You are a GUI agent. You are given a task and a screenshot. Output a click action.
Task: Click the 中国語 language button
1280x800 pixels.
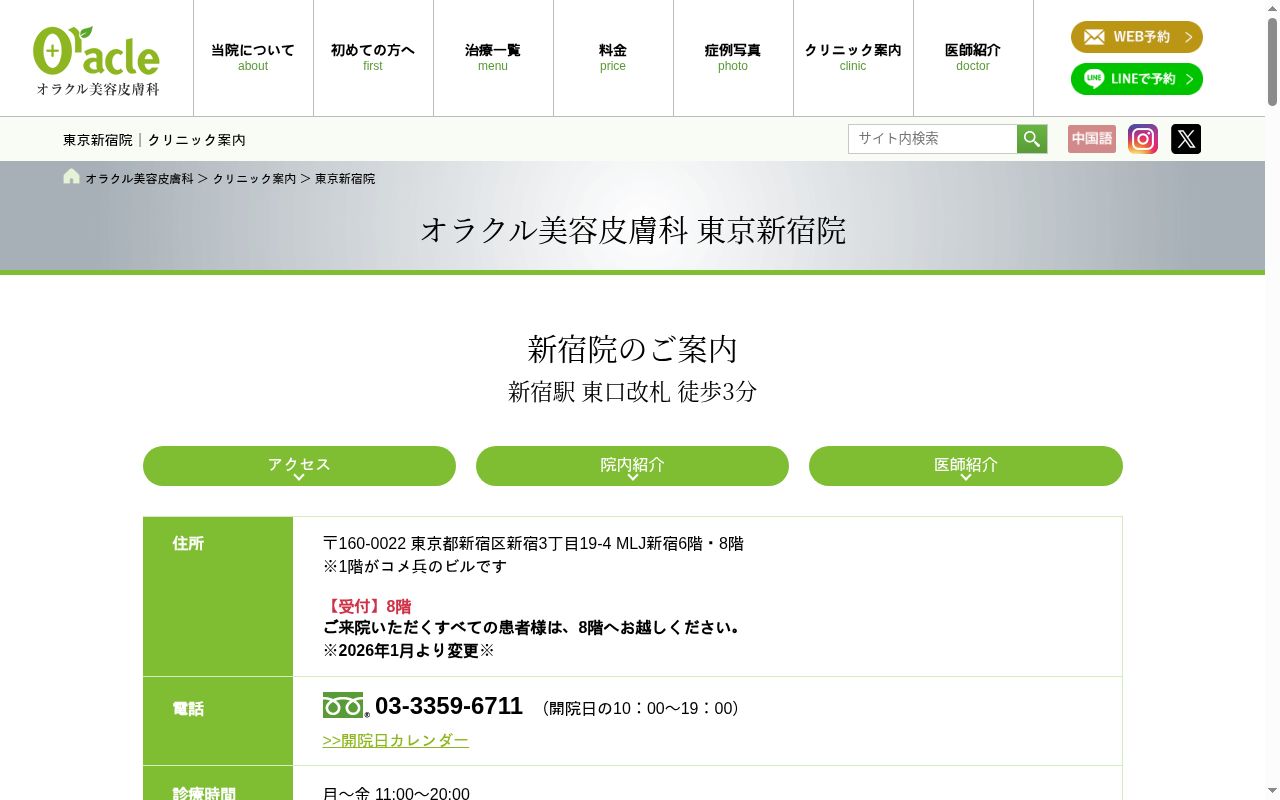(1092, 139)
